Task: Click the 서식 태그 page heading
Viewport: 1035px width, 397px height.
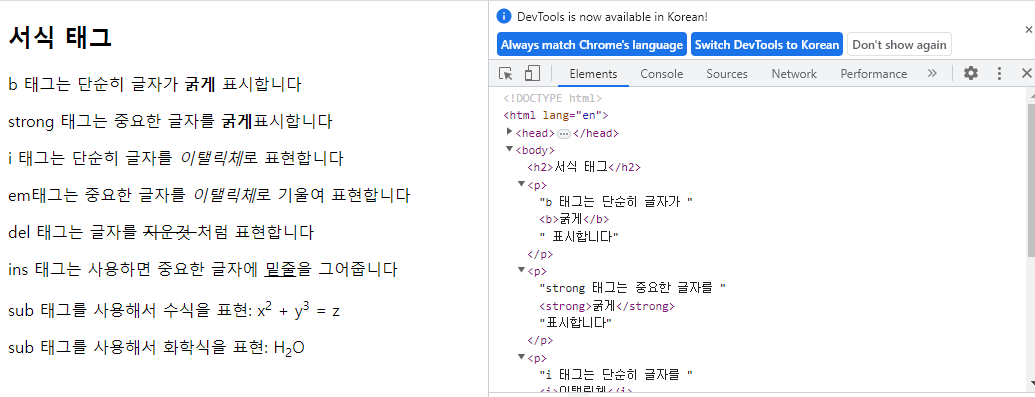Action: (x=60, y=37)
